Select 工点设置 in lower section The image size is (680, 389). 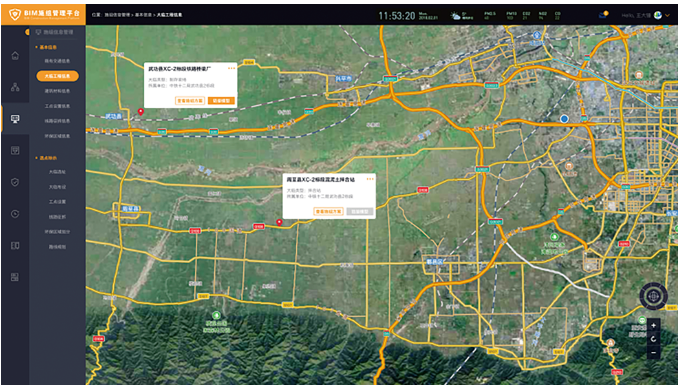[57, 202]
